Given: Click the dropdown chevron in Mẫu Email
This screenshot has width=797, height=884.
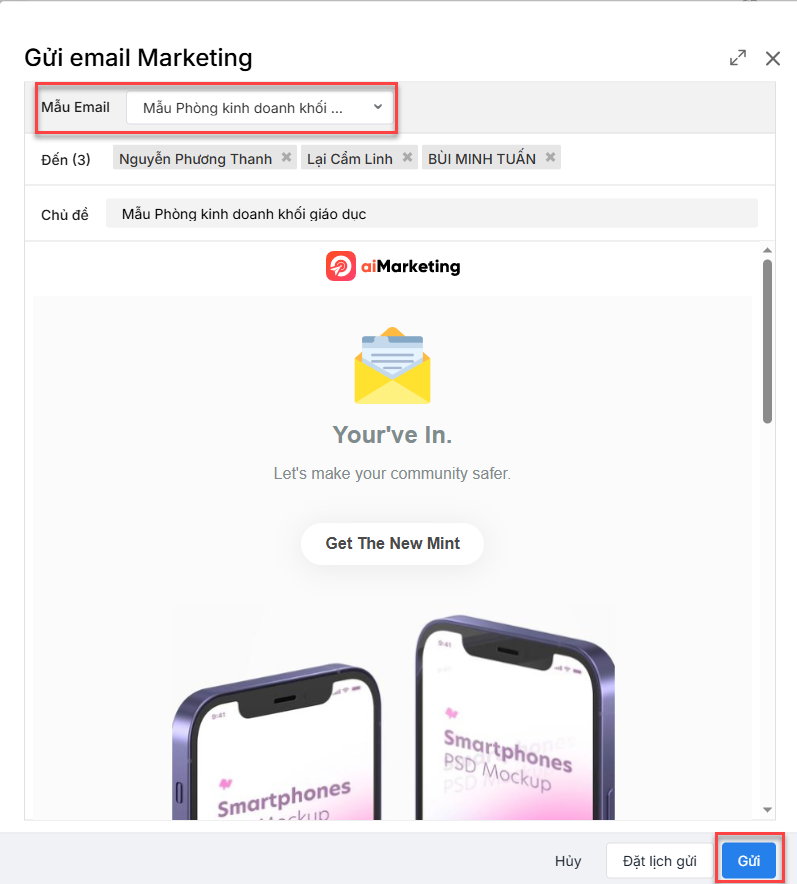Looking at the screenshot, I should tap(378, 107).
